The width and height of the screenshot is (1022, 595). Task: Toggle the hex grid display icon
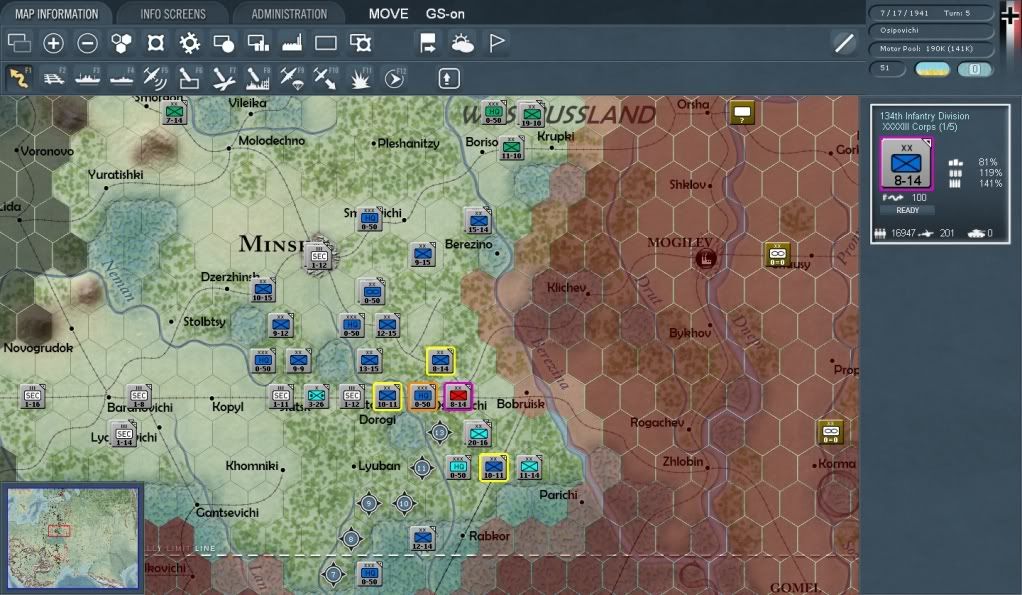121,43
